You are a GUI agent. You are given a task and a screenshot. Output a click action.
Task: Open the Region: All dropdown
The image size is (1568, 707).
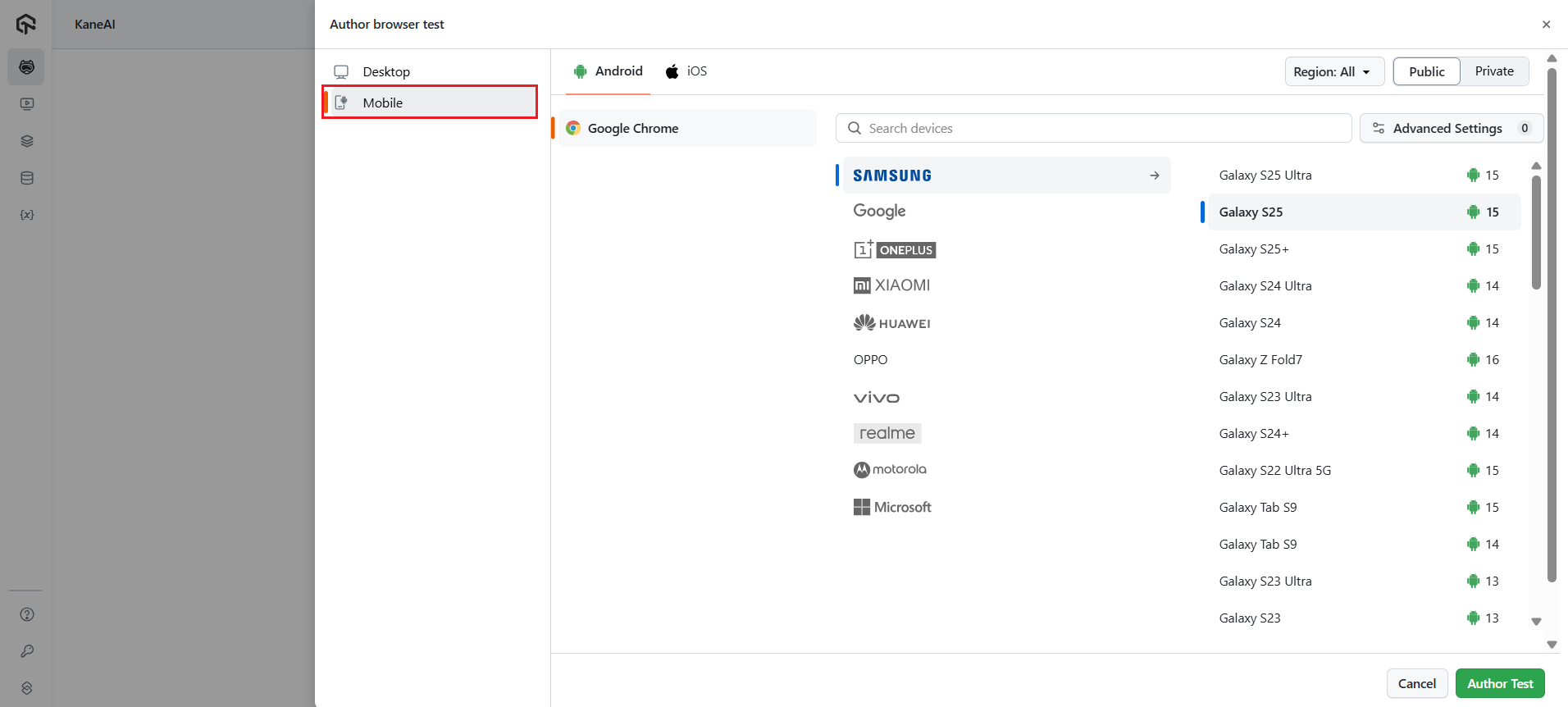1333,71
